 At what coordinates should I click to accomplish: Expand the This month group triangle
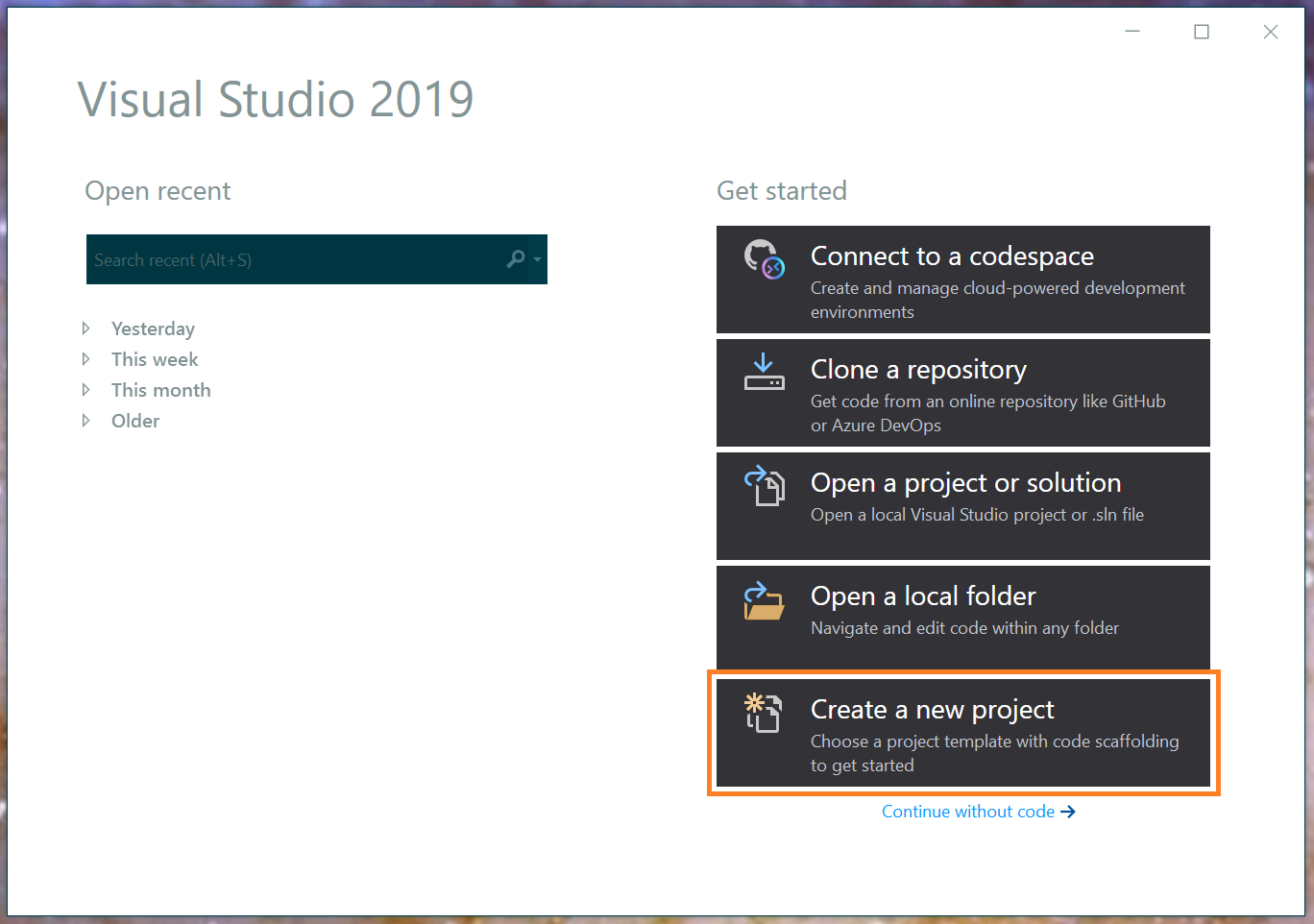click(x=86, y=390)
